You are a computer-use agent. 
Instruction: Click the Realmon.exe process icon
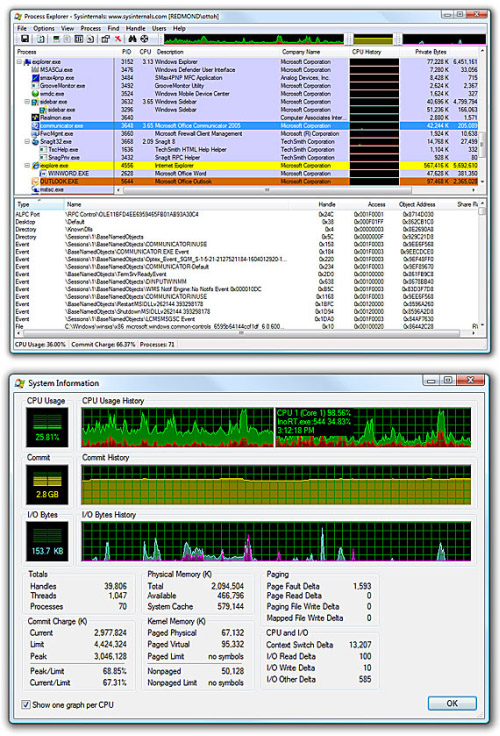coord(35,118)
